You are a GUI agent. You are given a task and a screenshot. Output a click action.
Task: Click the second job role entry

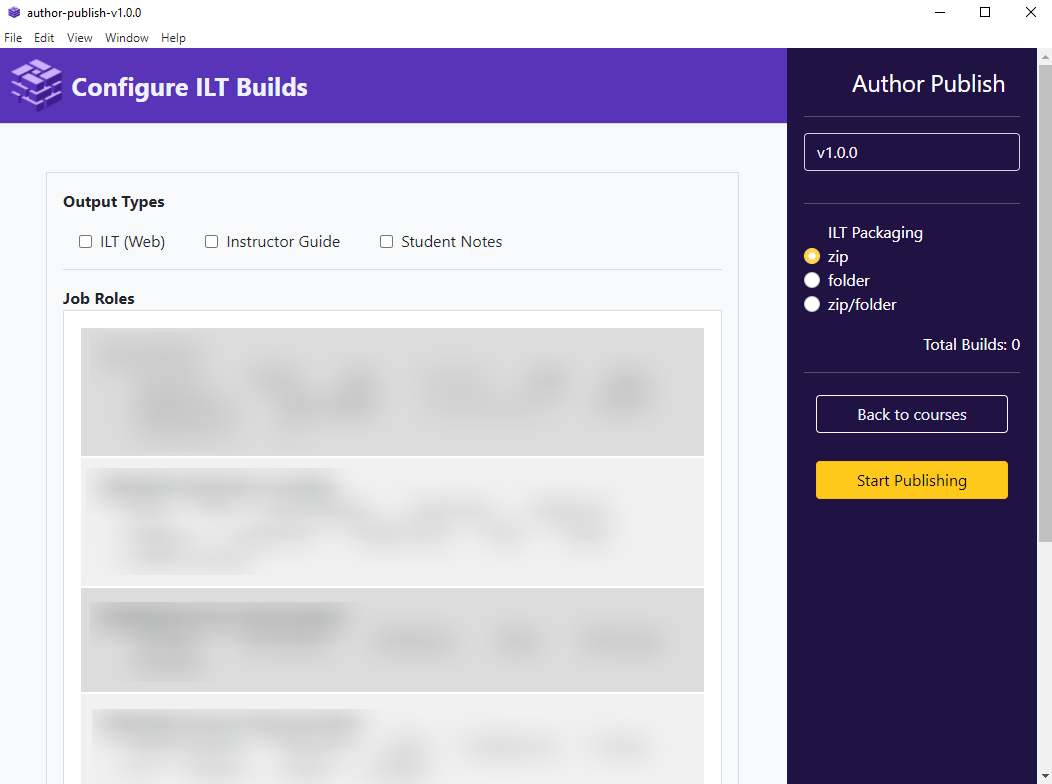click(392, 521)
